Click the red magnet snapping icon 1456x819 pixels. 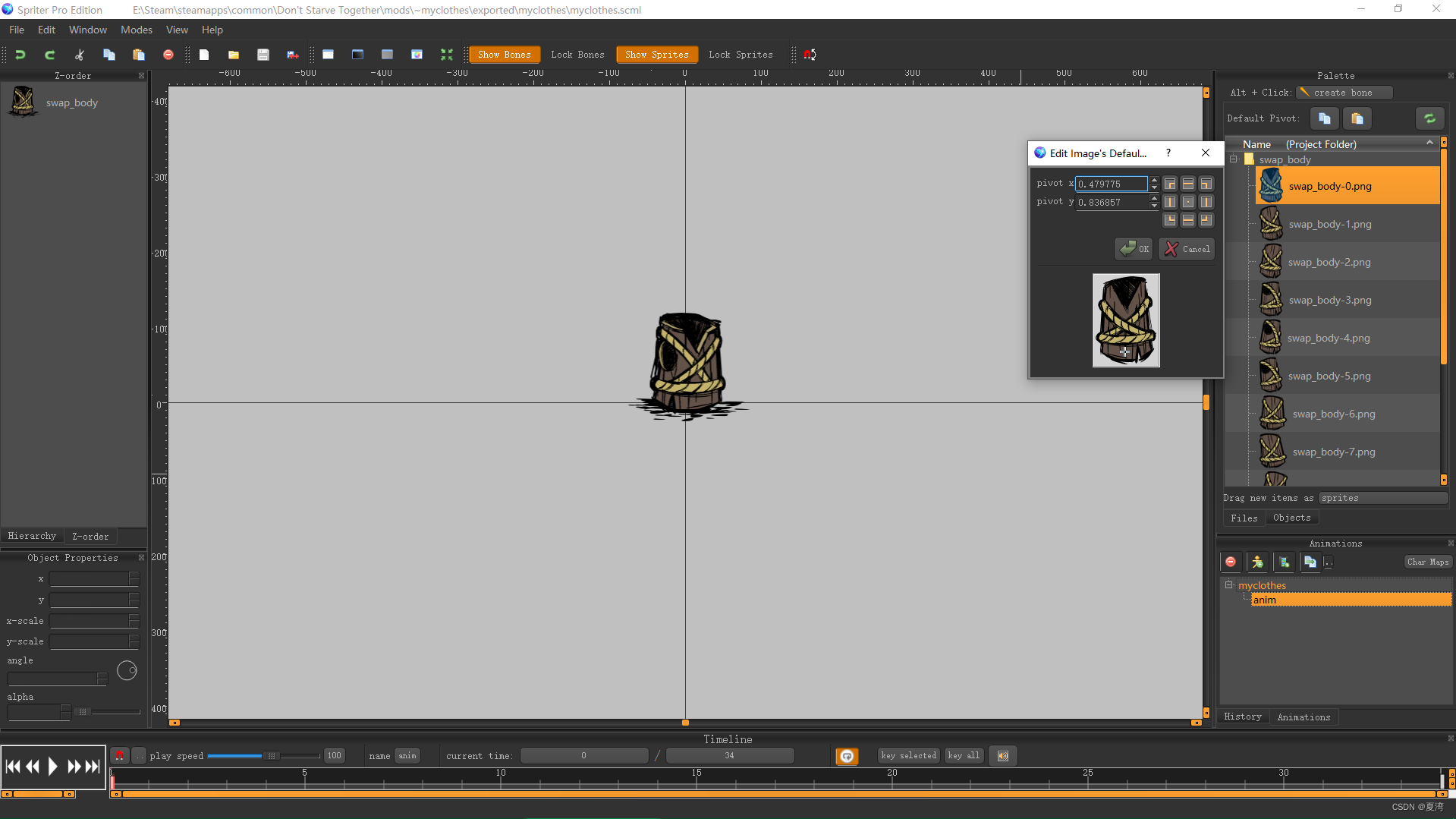(x=810, y=55)
